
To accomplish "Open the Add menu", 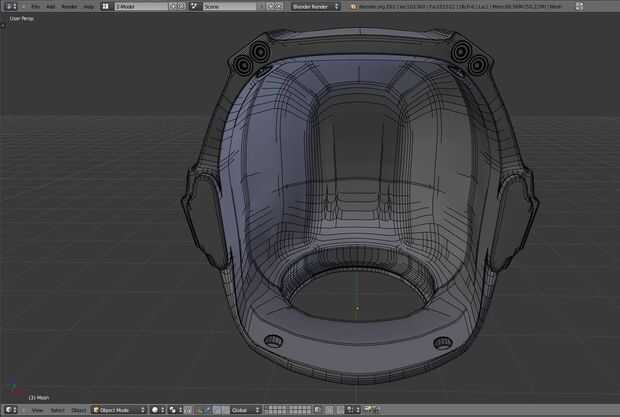I will click(x=51, y=7).
